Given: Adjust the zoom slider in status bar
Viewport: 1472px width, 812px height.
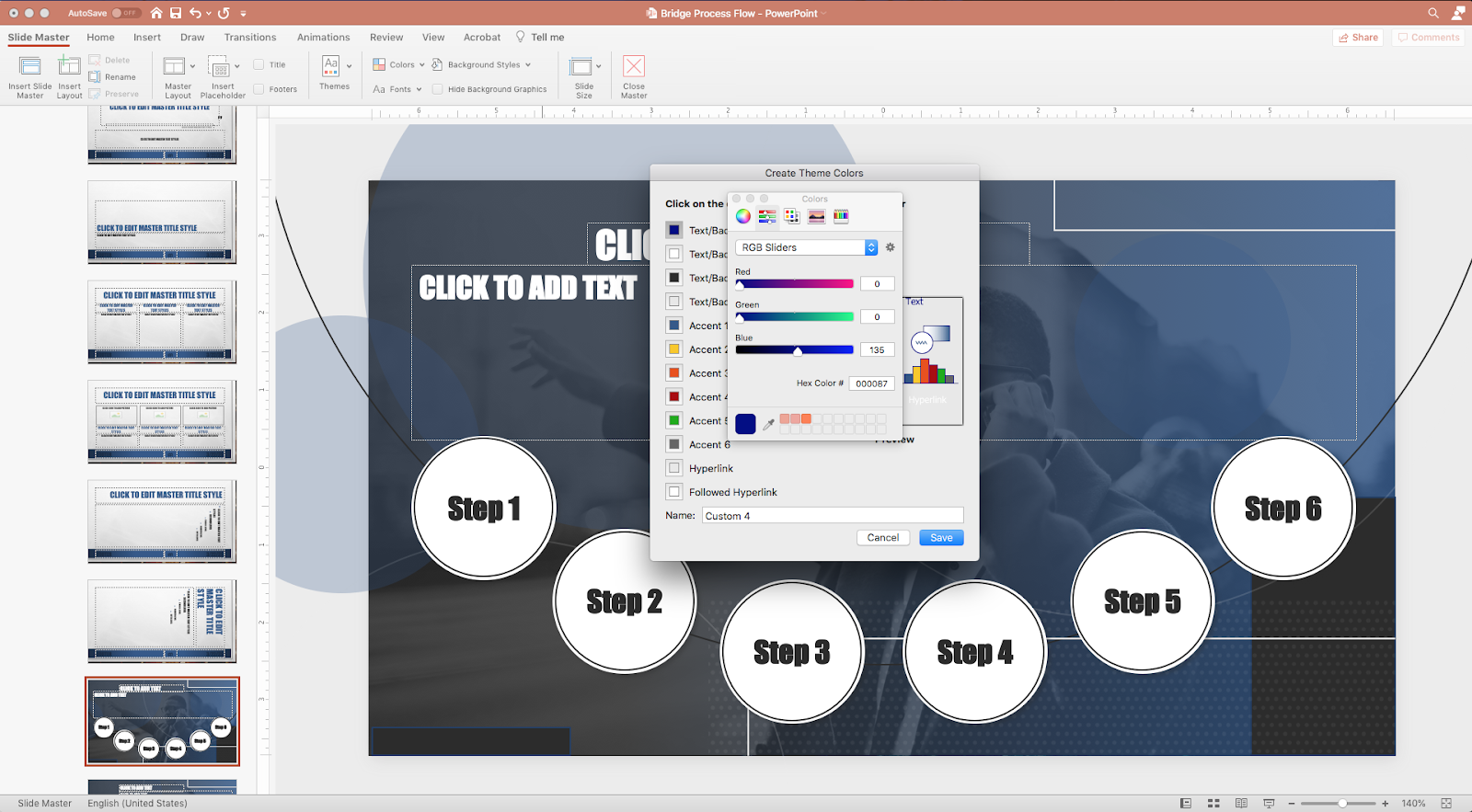Looking at the screenshot, I should tap(1342, 803).
